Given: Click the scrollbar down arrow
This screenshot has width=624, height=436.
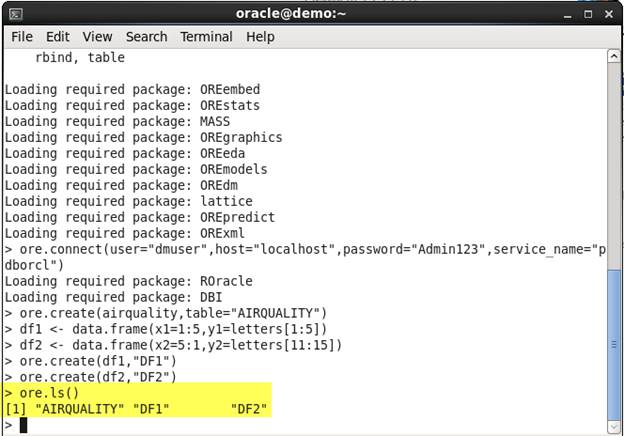Looking at the screenshot, I should tap(614, 426).
